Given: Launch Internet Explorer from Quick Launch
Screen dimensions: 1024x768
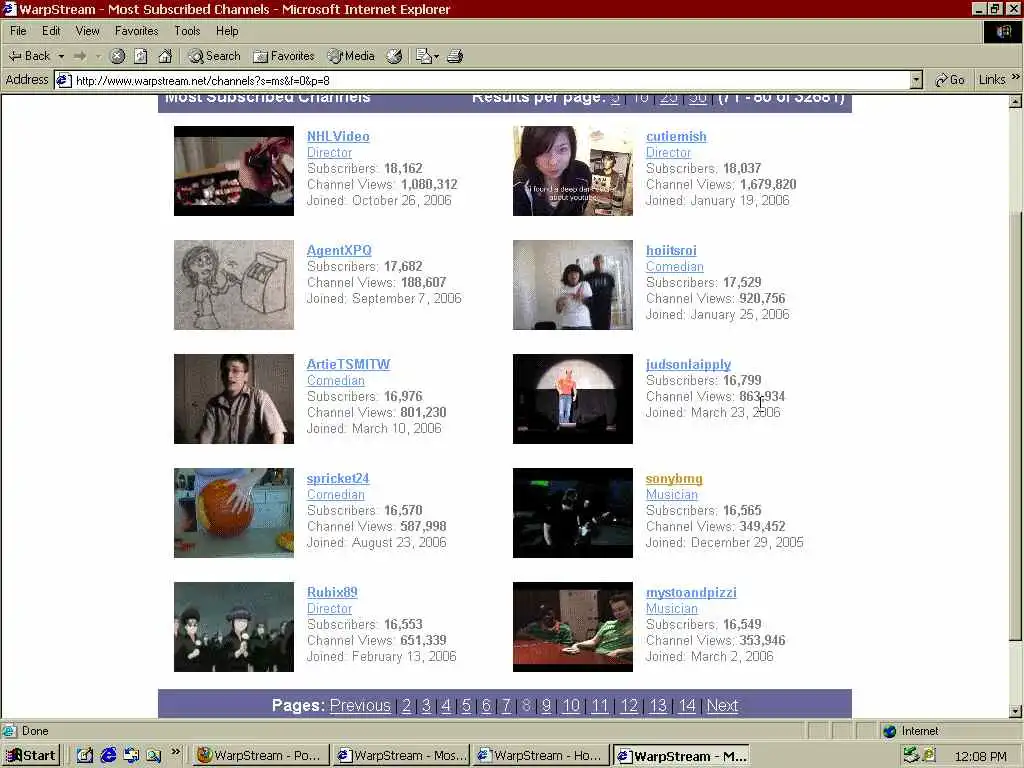Looking at the screenshot, I should point(108,756).
